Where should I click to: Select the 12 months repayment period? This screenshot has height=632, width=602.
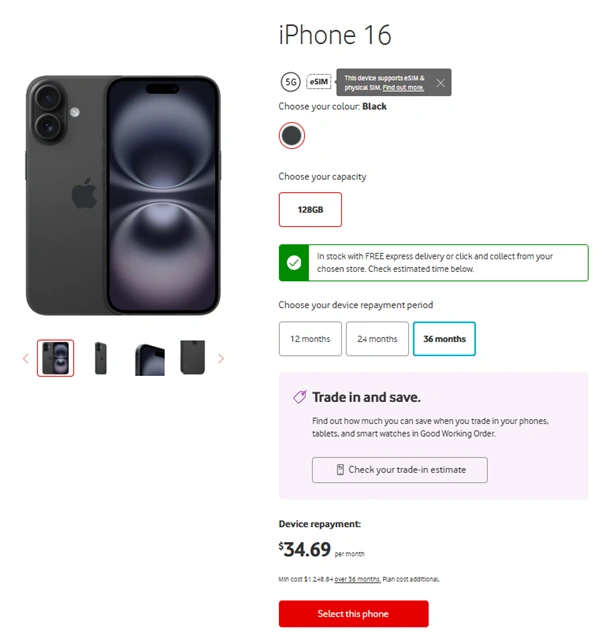[x=310, y=339]
